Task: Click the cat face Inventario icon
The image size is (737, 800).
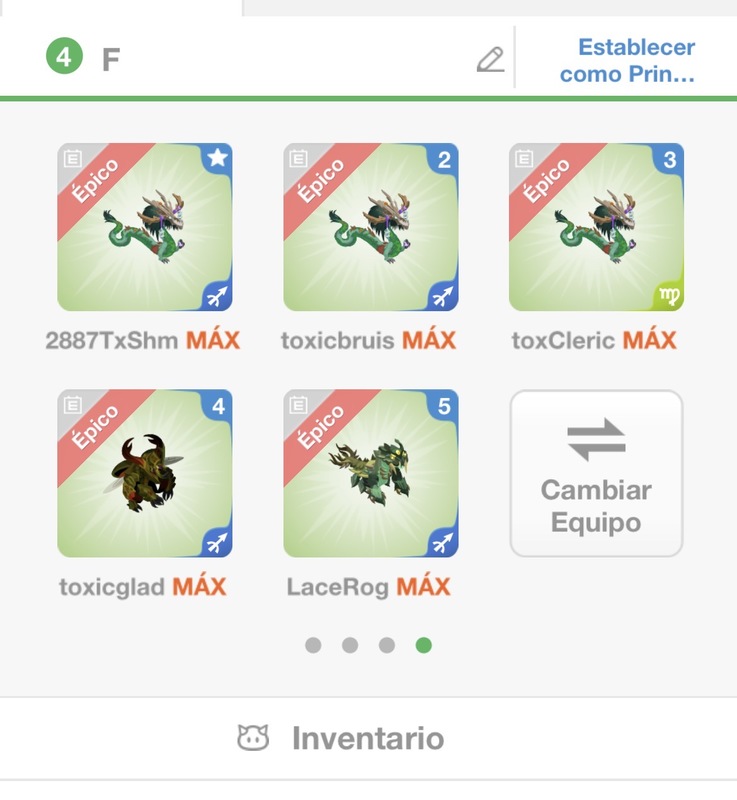Action: pyautogui.click(x=253, y=738)
